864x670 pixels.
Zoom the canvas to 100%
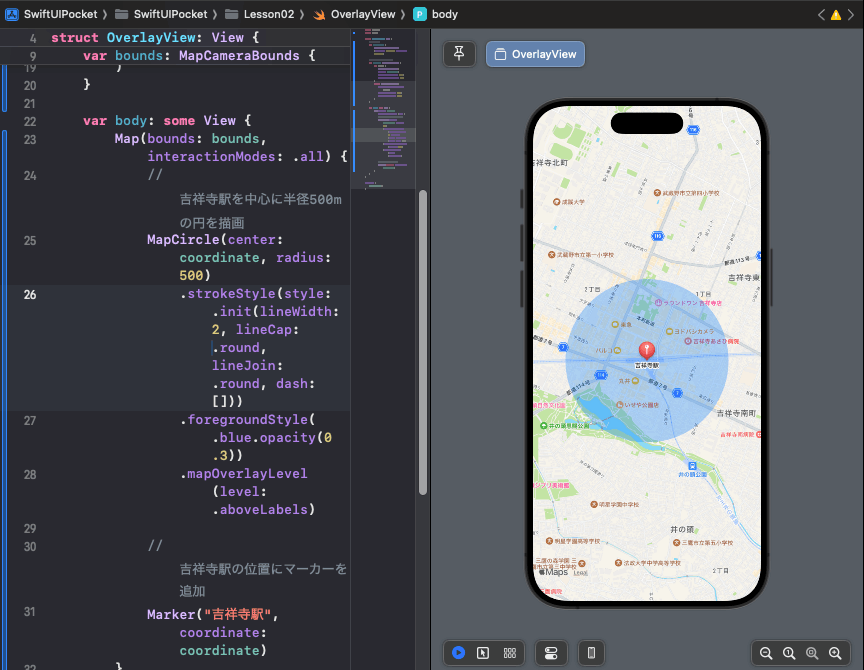[789, 653]
